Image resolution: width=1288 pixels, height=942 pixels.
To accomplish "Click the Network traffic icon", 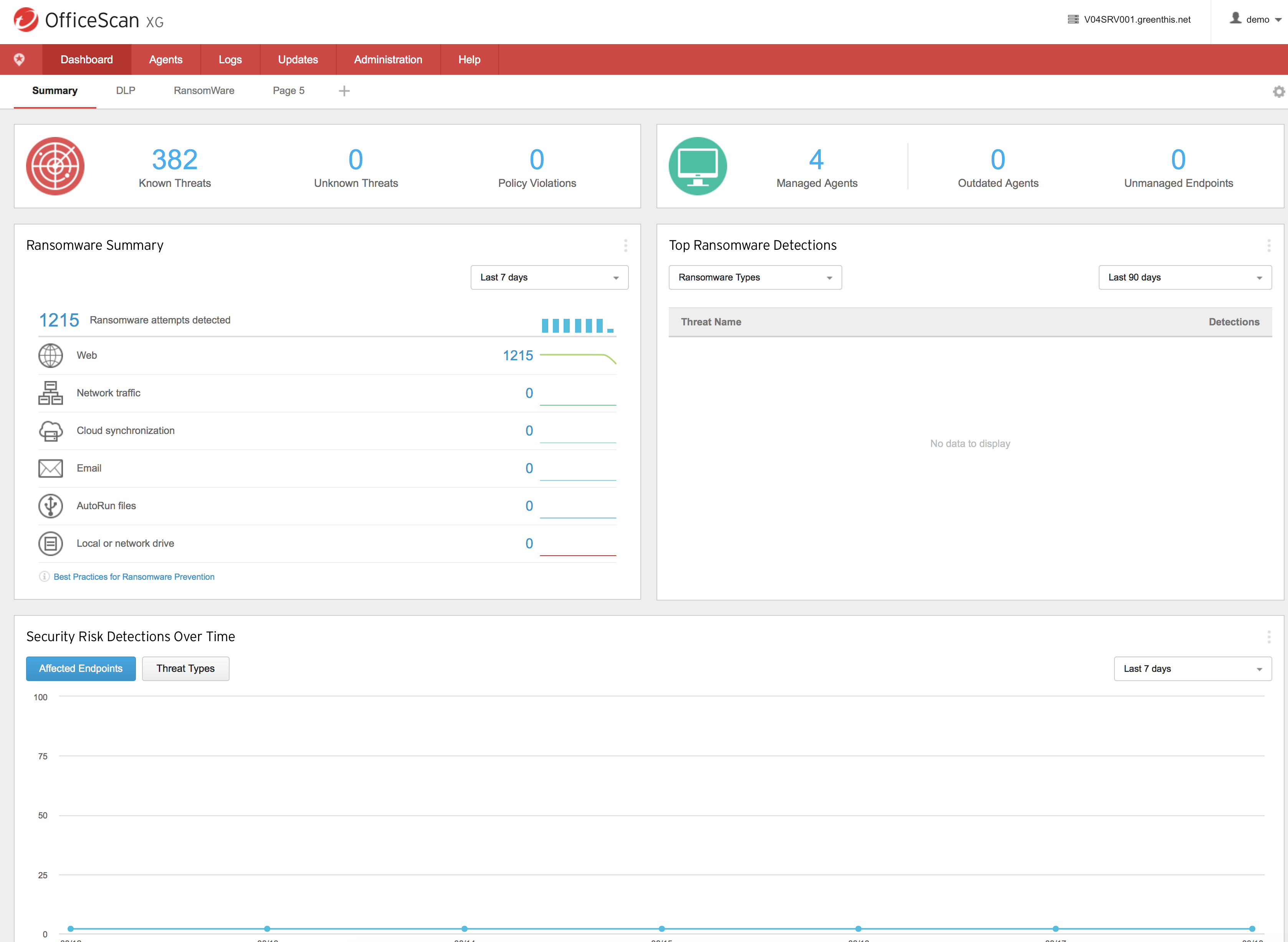I will pyautogui.click(x=51, y=393).
